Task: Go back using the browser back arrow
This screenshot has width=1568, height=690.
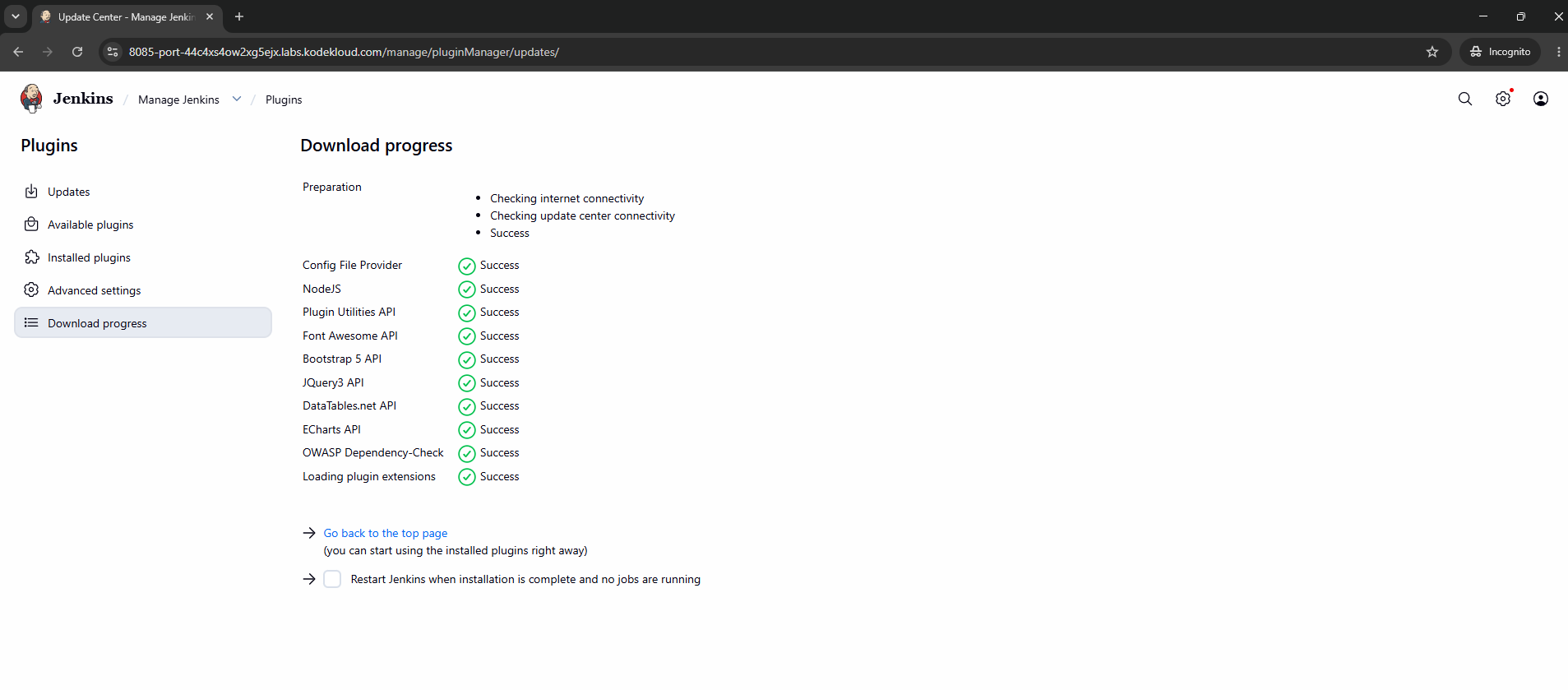Action: (18, 52)
